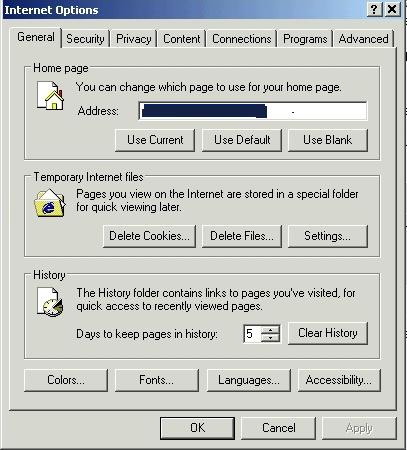Click the Delete Files button
This screenshot has width=407, height=450.
click(242, 236)
